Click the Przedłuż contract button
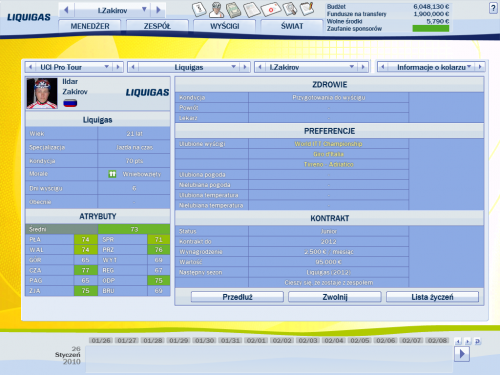The image size is (500, 375). coord(237,297)
